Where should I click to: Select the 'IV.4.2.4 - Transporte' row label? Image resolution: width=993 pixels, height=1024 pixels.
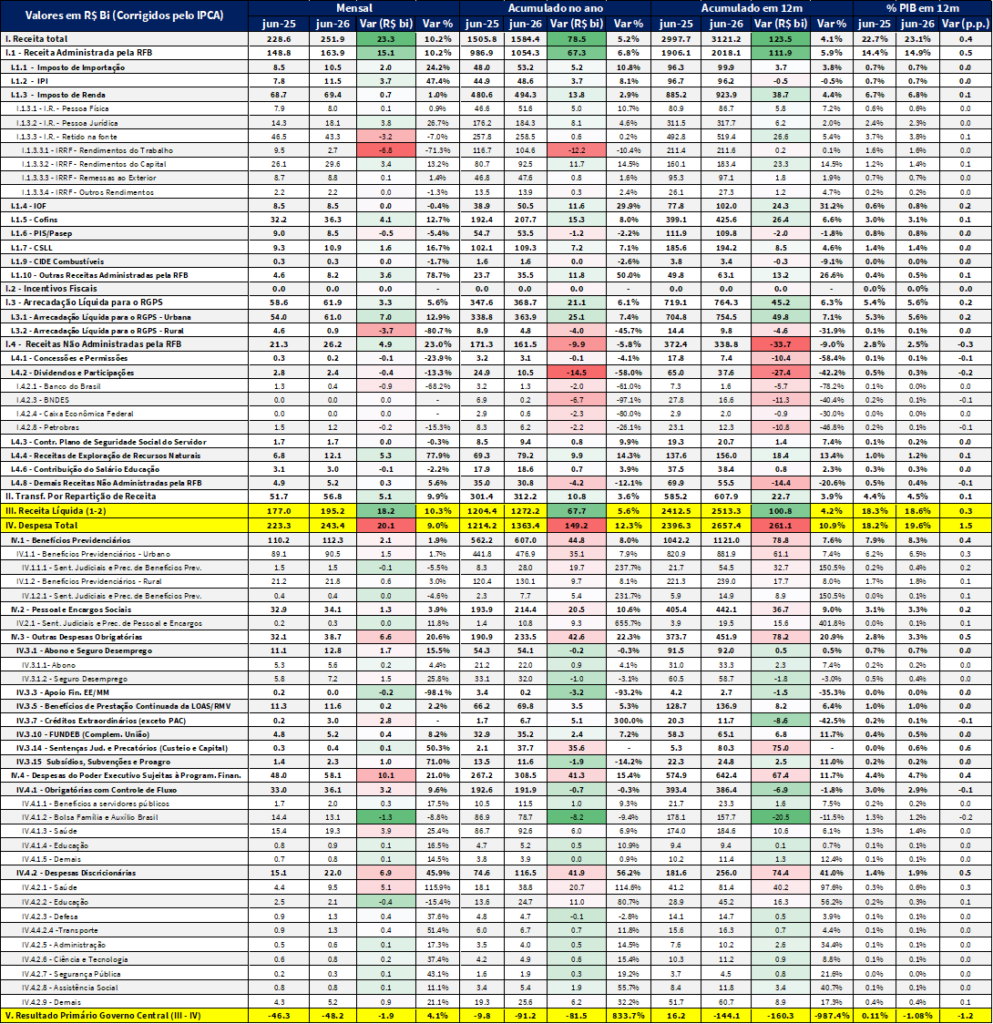click(x=59, y=930)
